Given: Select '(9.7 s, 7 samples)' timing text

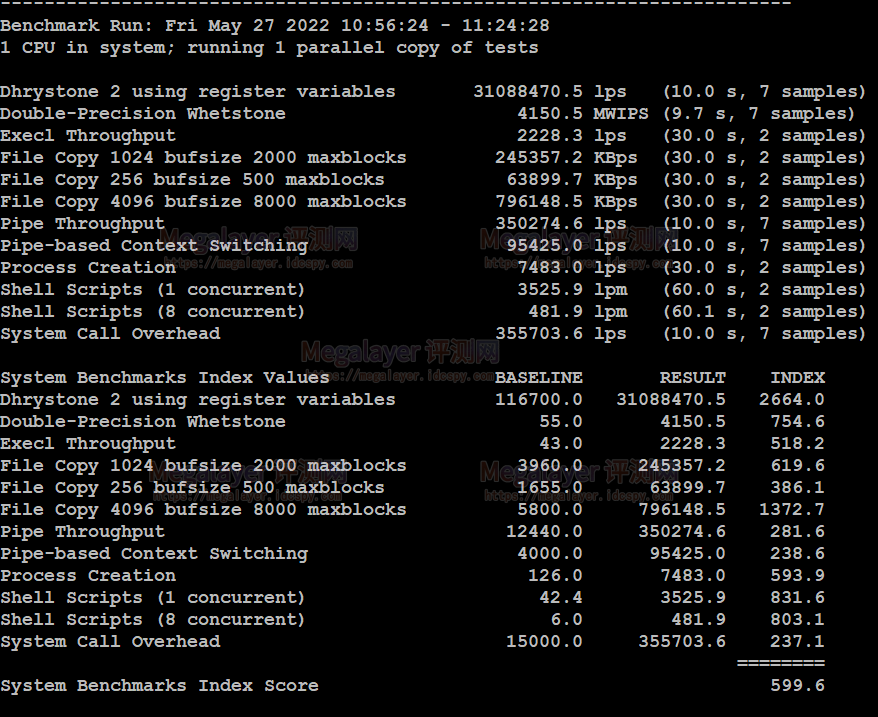Looking at the screenshot, I should point(759,114).
